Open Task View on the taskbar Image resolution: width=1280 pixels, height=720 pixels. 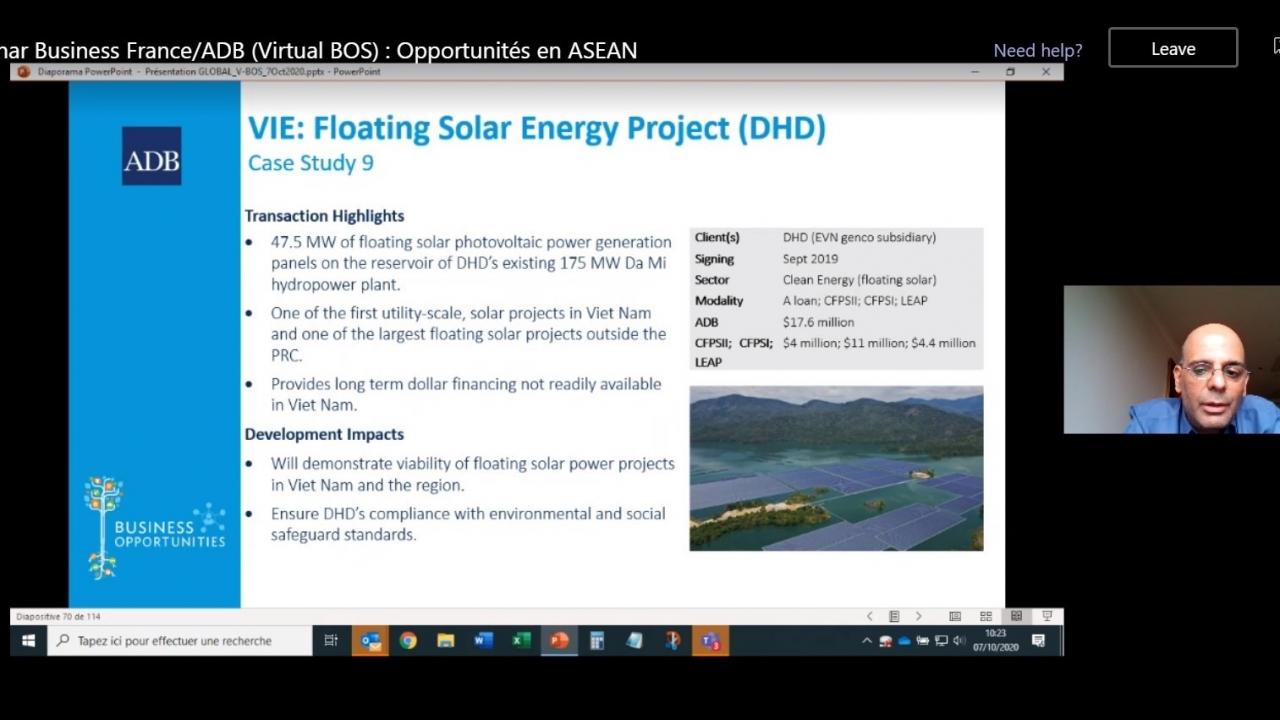coord(331,641)
